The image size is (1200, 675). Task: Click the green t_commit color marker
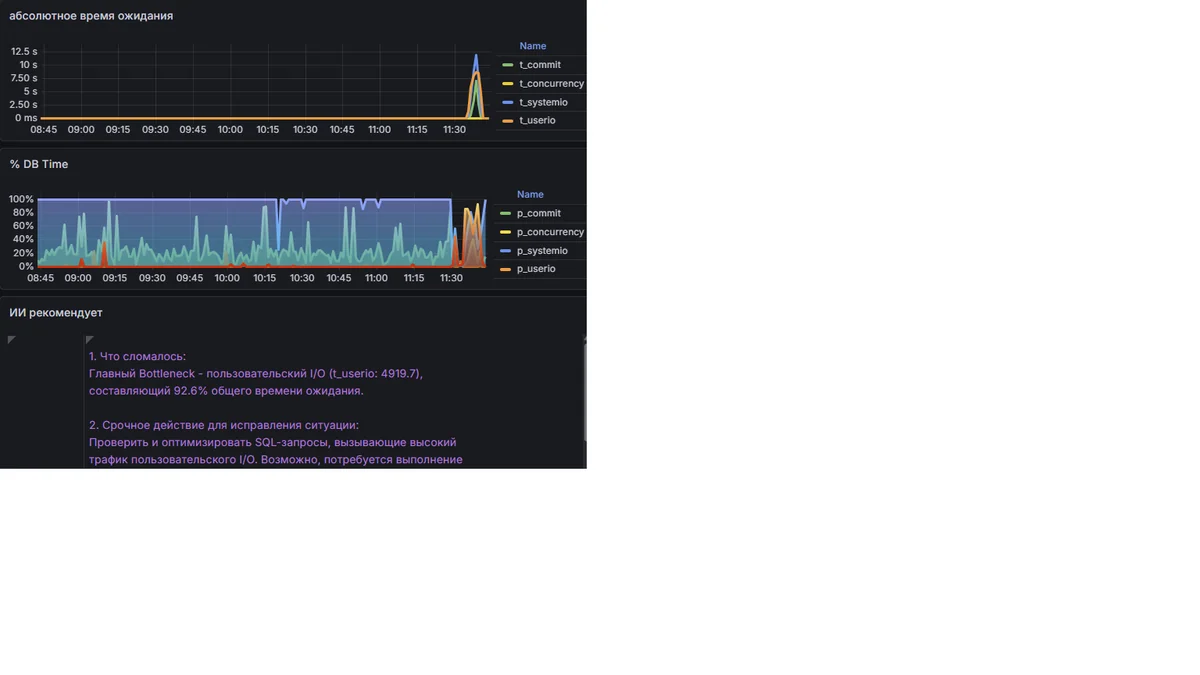click(508, 65)
